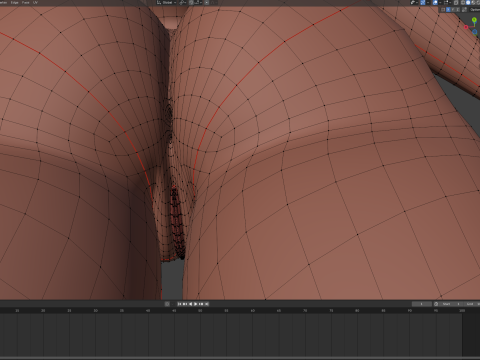Toggle the viewport overlays button

435,2
